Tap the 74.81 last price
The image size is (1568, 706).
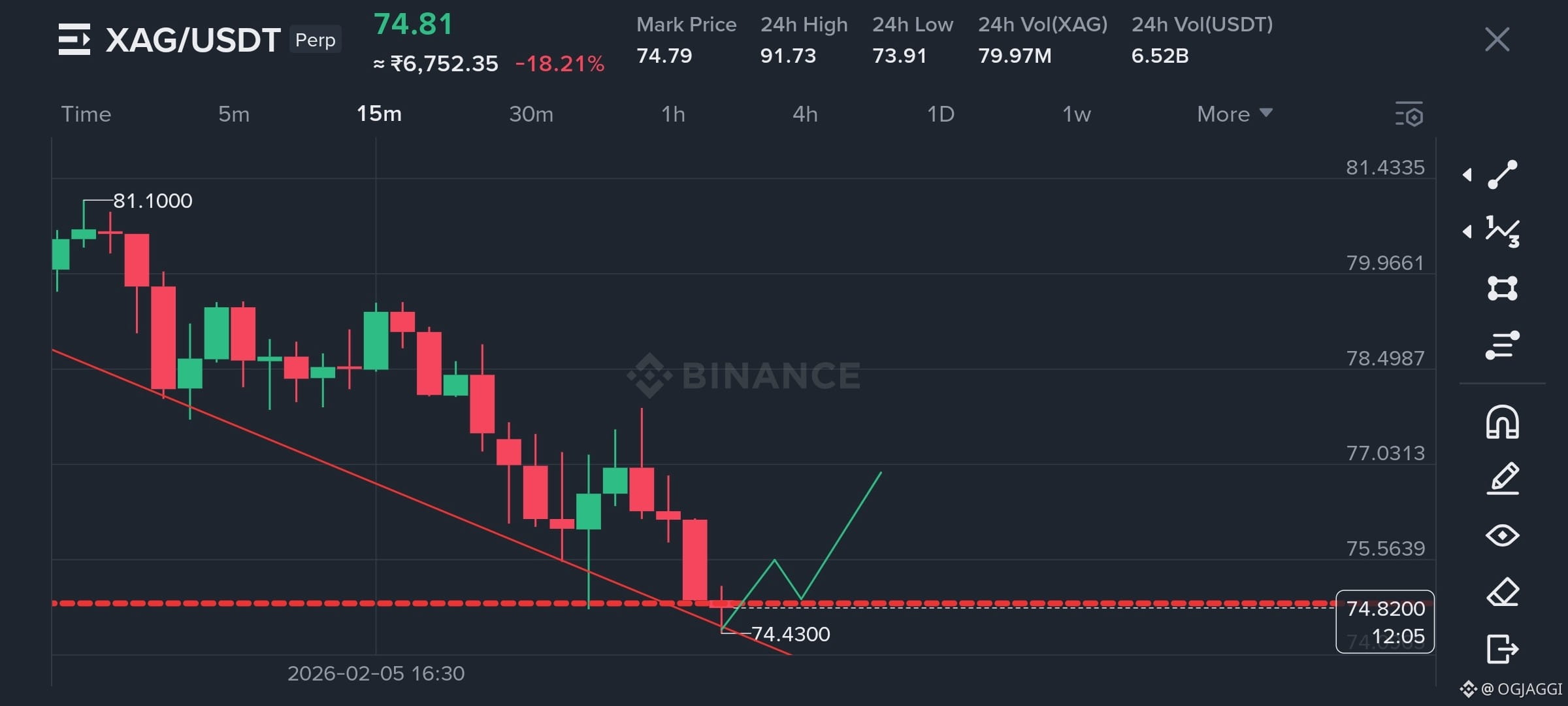click(x=414, y=25)
